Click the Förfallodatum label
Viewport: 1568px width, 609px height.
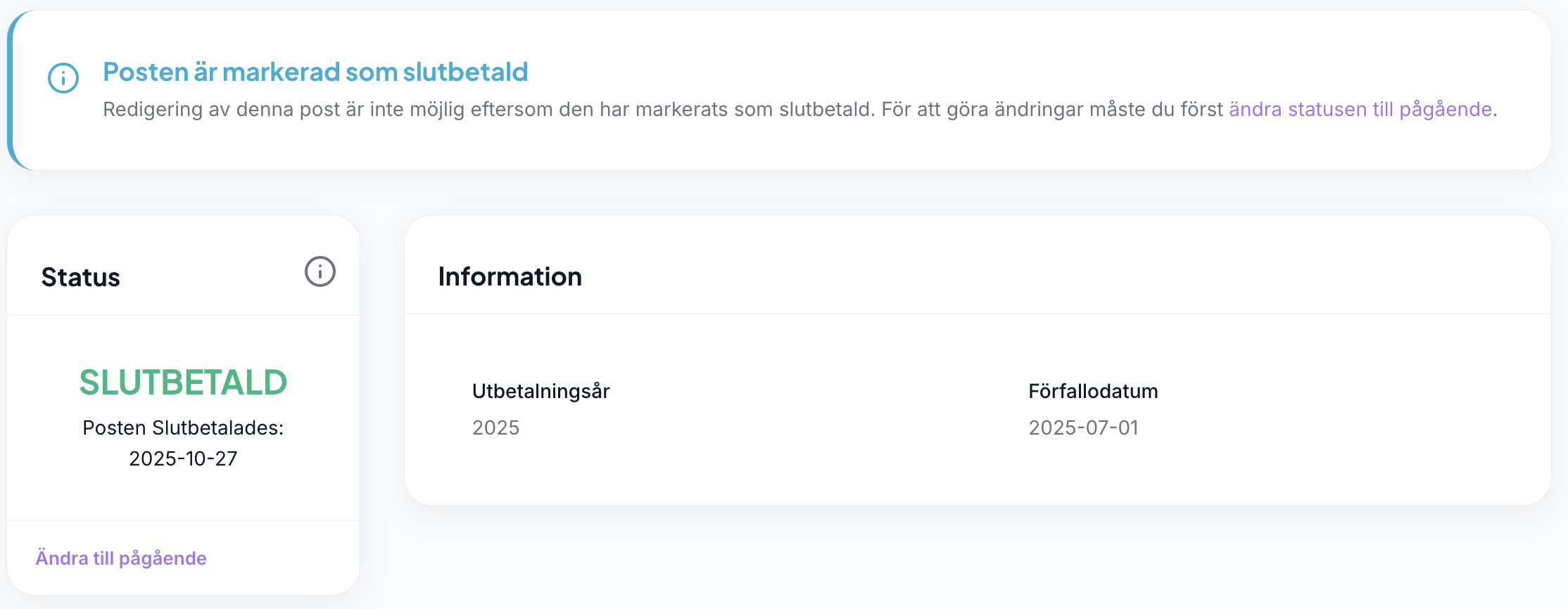click(x=1093, y=391)
